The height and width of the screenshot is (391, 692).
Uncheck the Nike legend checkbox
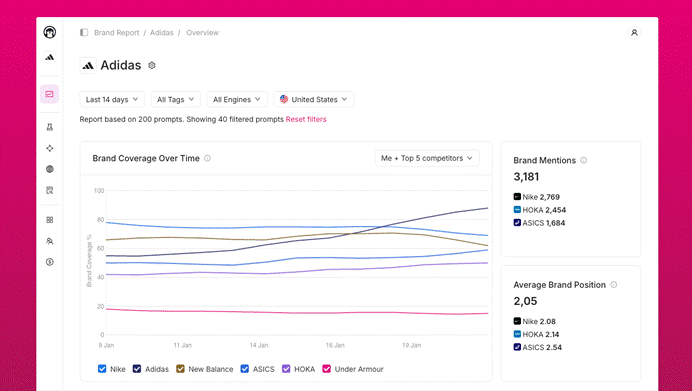coord(102,368)
